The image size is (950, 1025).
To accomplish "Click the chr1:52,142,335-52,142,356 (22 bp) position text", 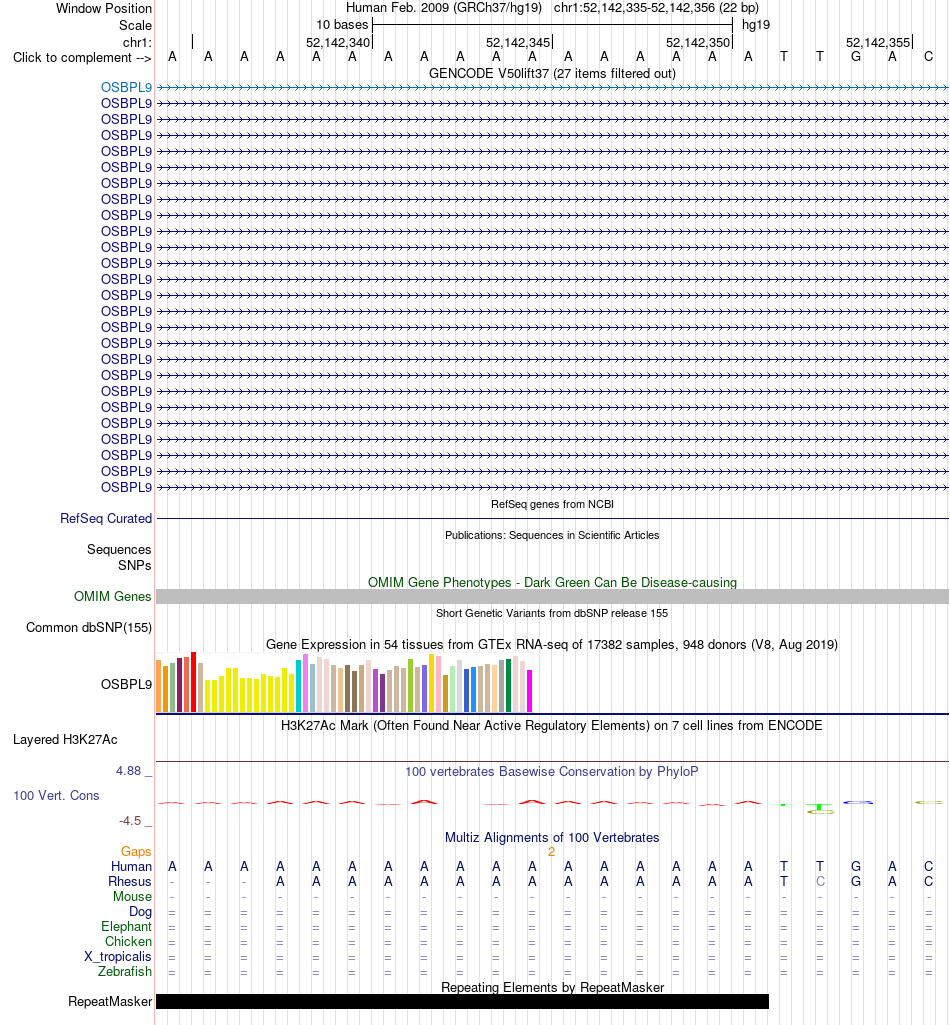I will click(x=656, y=8).
